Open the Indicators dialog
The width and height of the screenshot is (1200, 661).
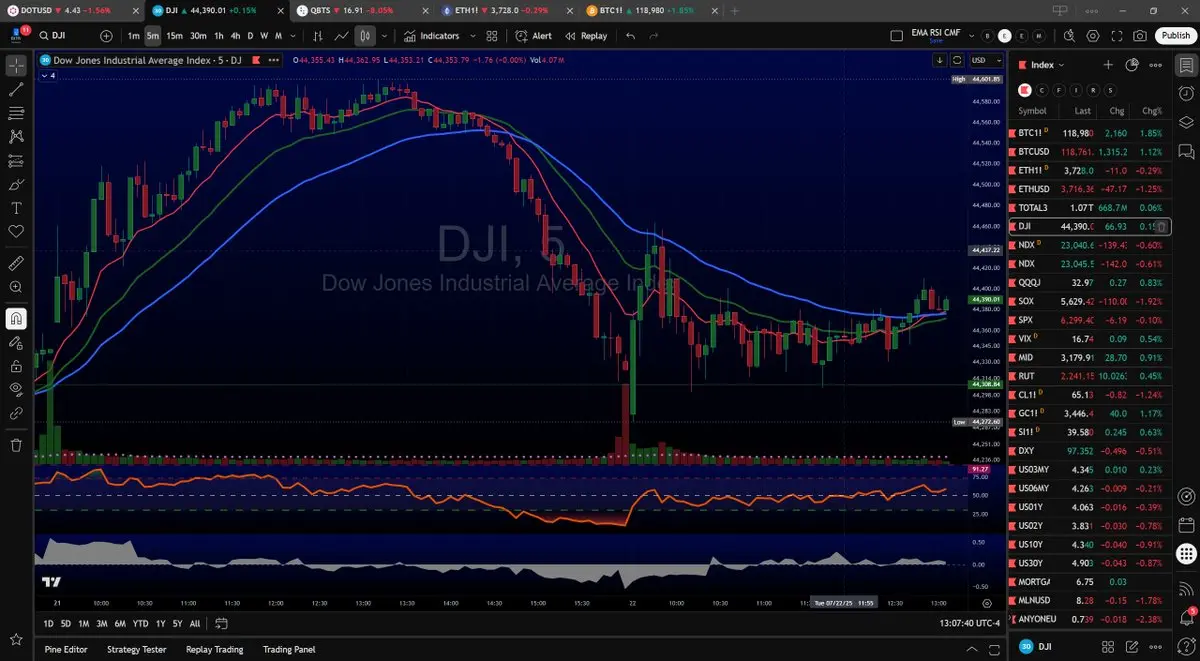(432, 36)
